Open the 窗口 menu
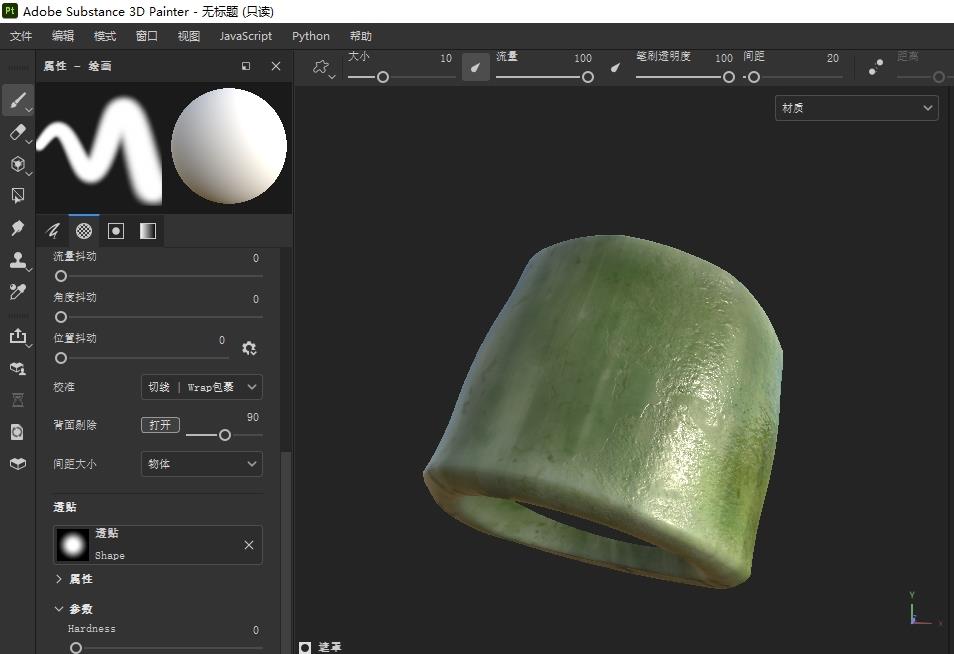 [x=147, y=36]
